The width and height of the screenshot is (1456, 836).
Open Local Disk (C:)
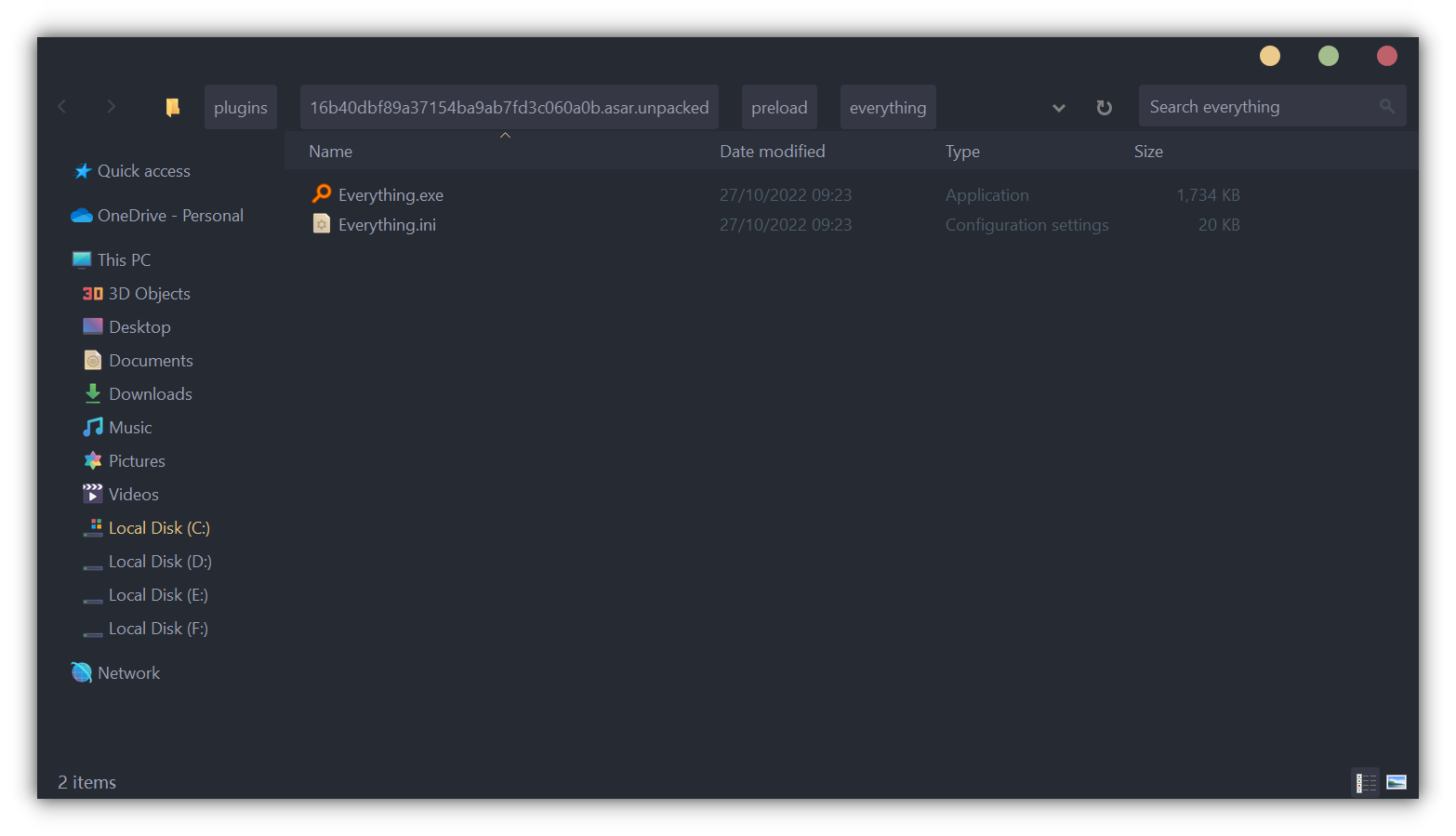[159, 528]
